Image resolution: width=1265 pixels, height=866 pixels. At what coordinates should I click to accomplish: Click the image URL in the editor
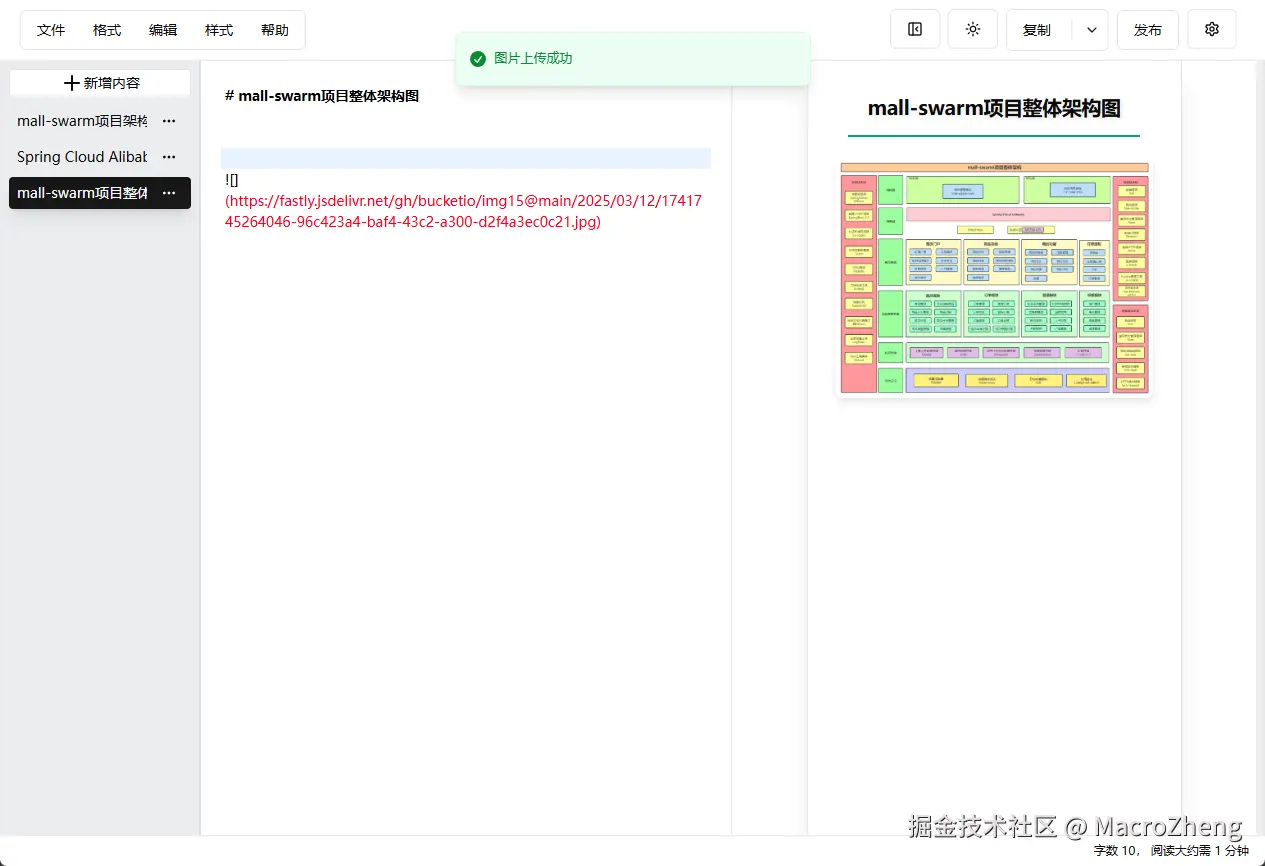[x=464, y=211]
